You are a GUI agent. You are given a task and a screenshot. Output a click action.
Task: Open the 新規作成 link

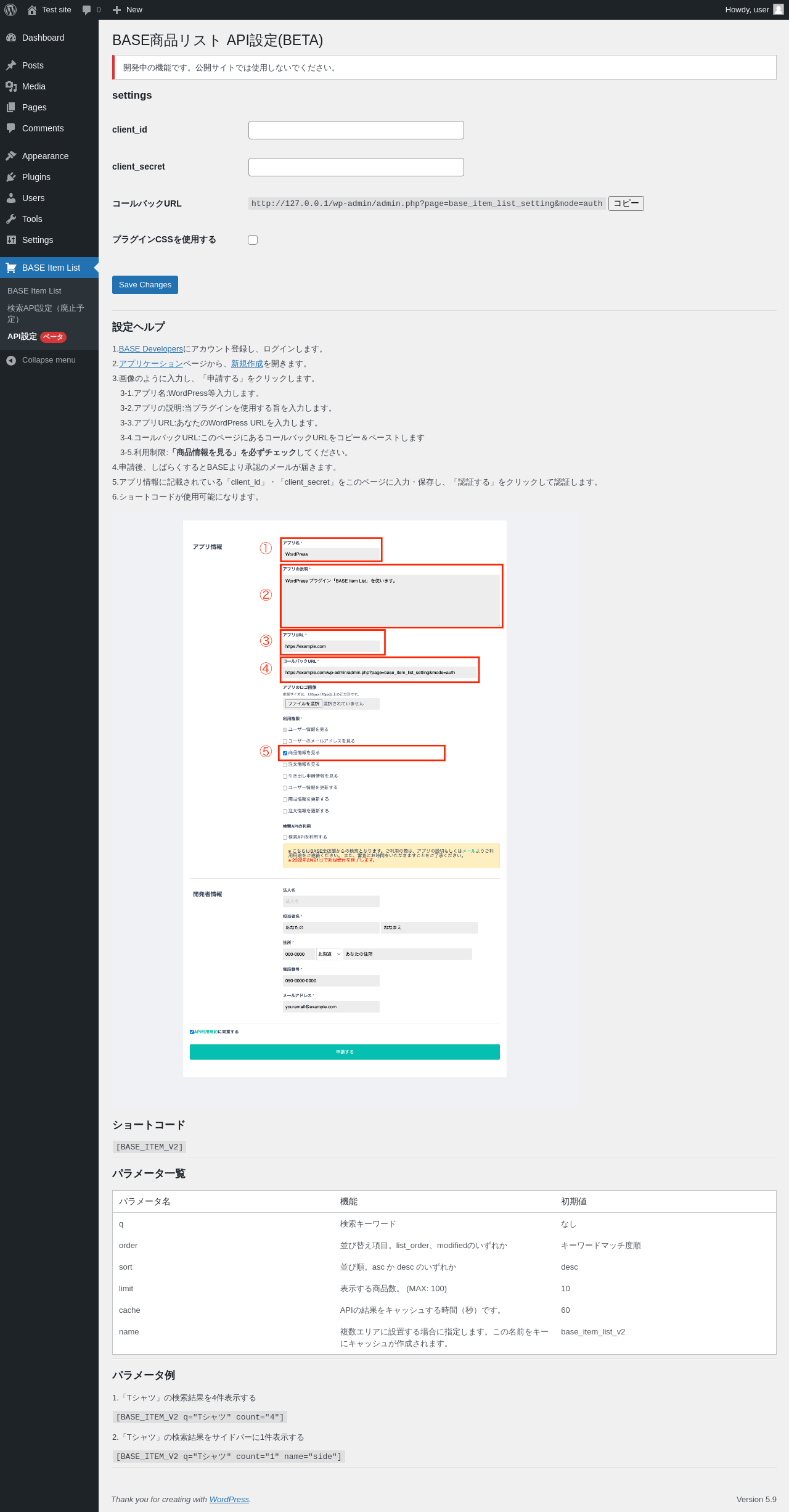(247, 364)
